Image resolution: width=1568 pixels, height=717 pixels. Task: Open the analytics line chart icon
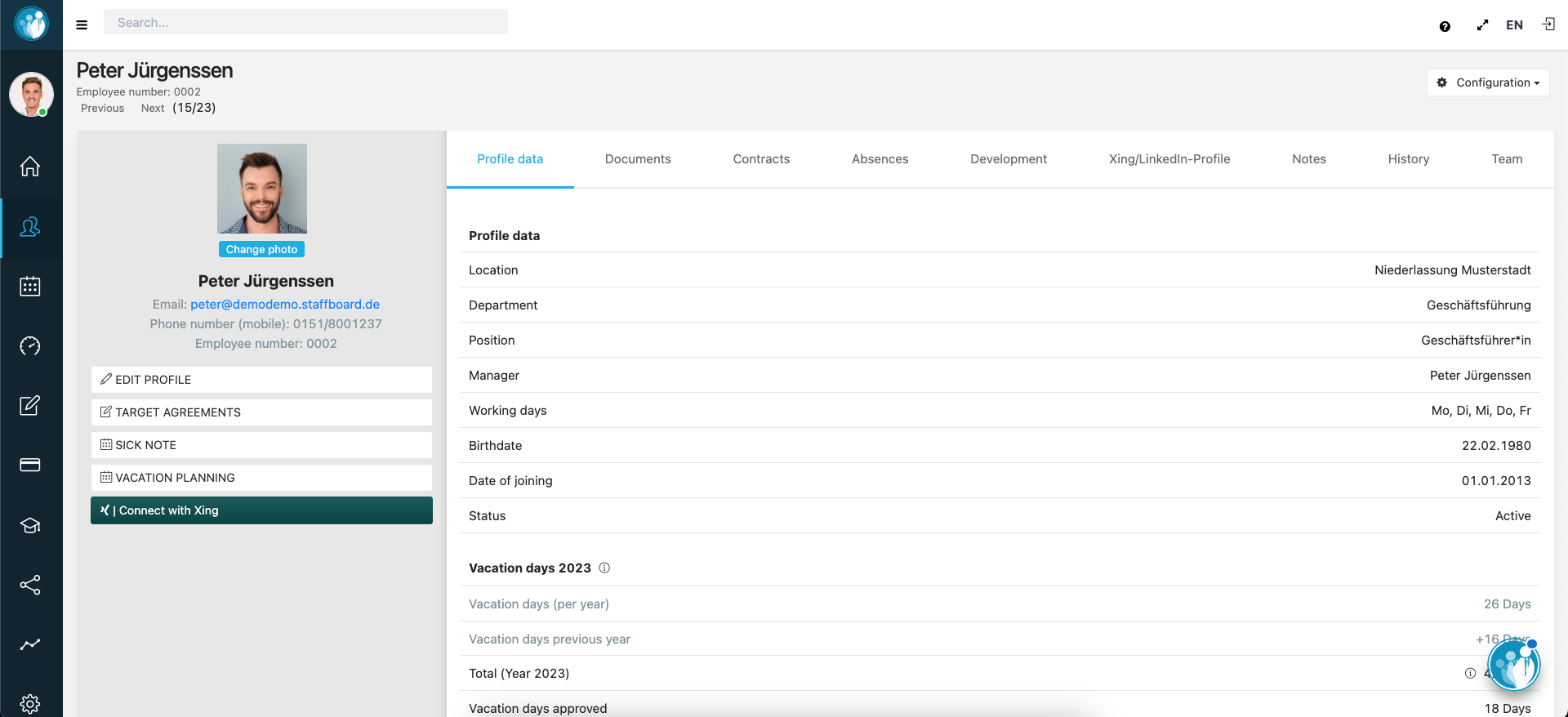(x=30, y=644)
